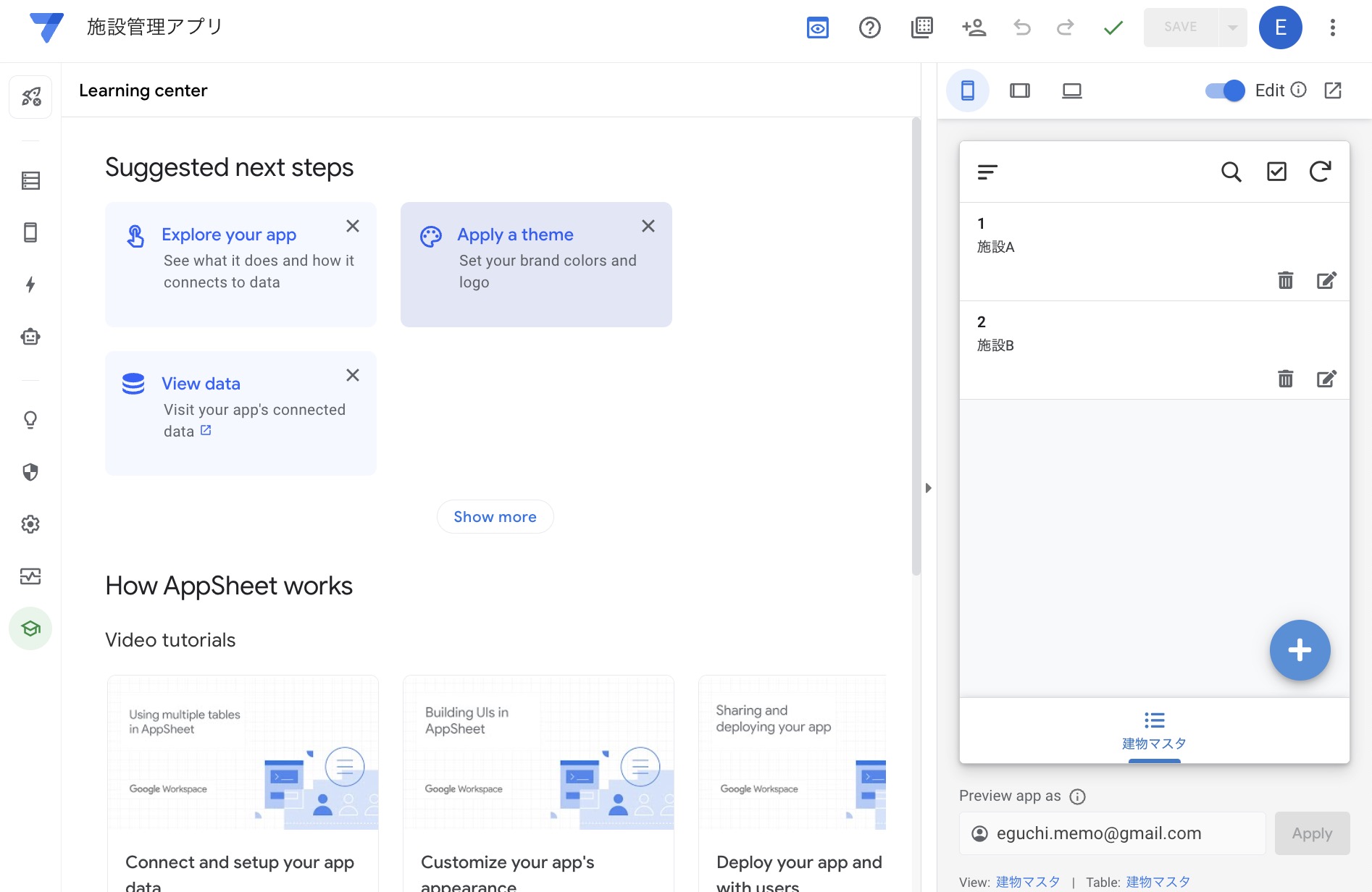Click the search icon in app preview

(1231, 172)
